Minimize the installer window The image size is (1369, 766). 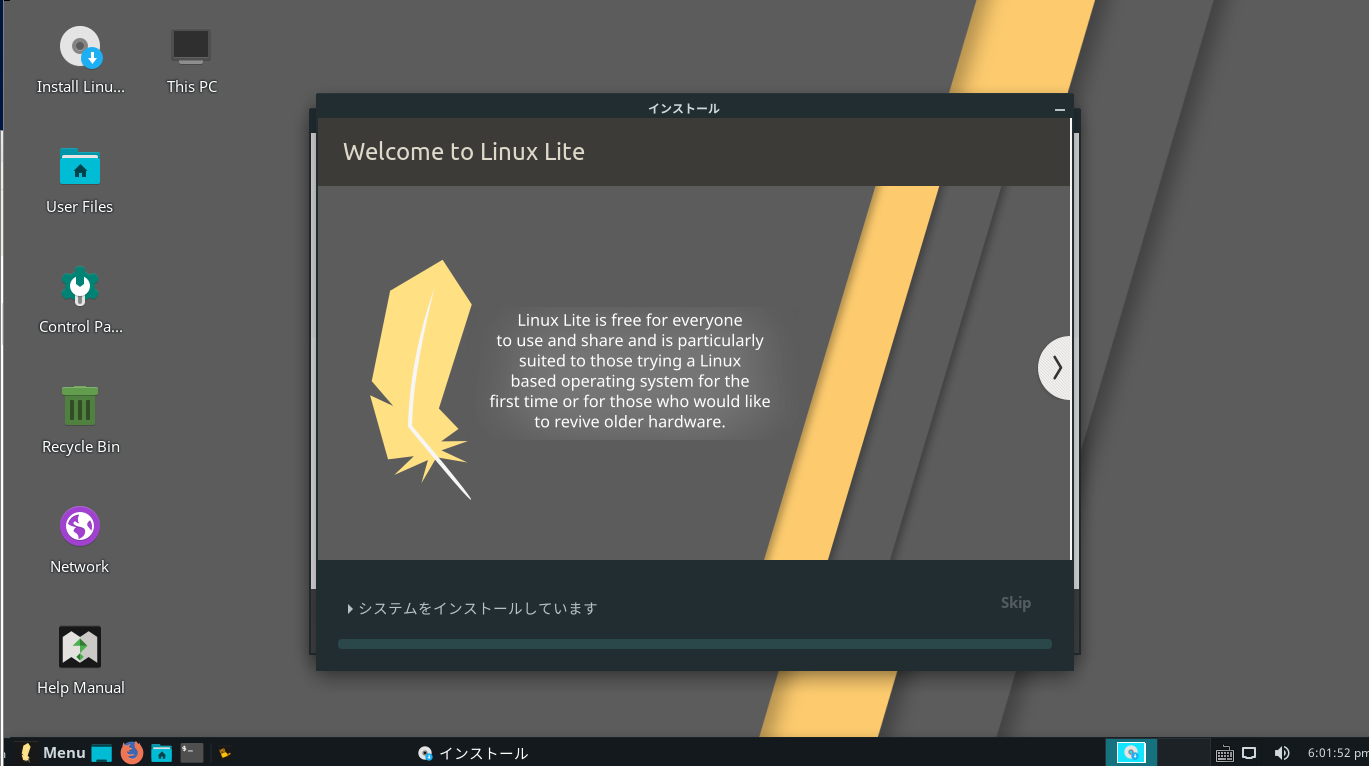pos(1059,108)
